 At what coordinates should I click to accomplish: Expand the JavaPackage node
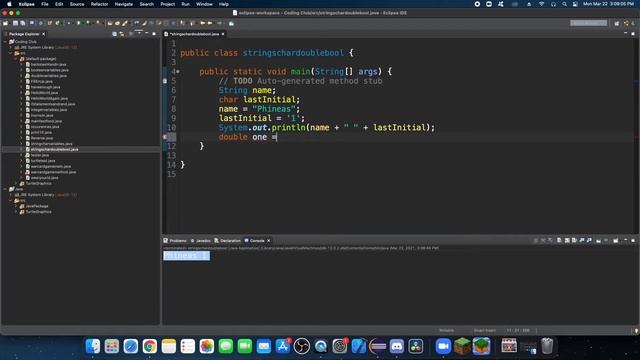(16, 206)
